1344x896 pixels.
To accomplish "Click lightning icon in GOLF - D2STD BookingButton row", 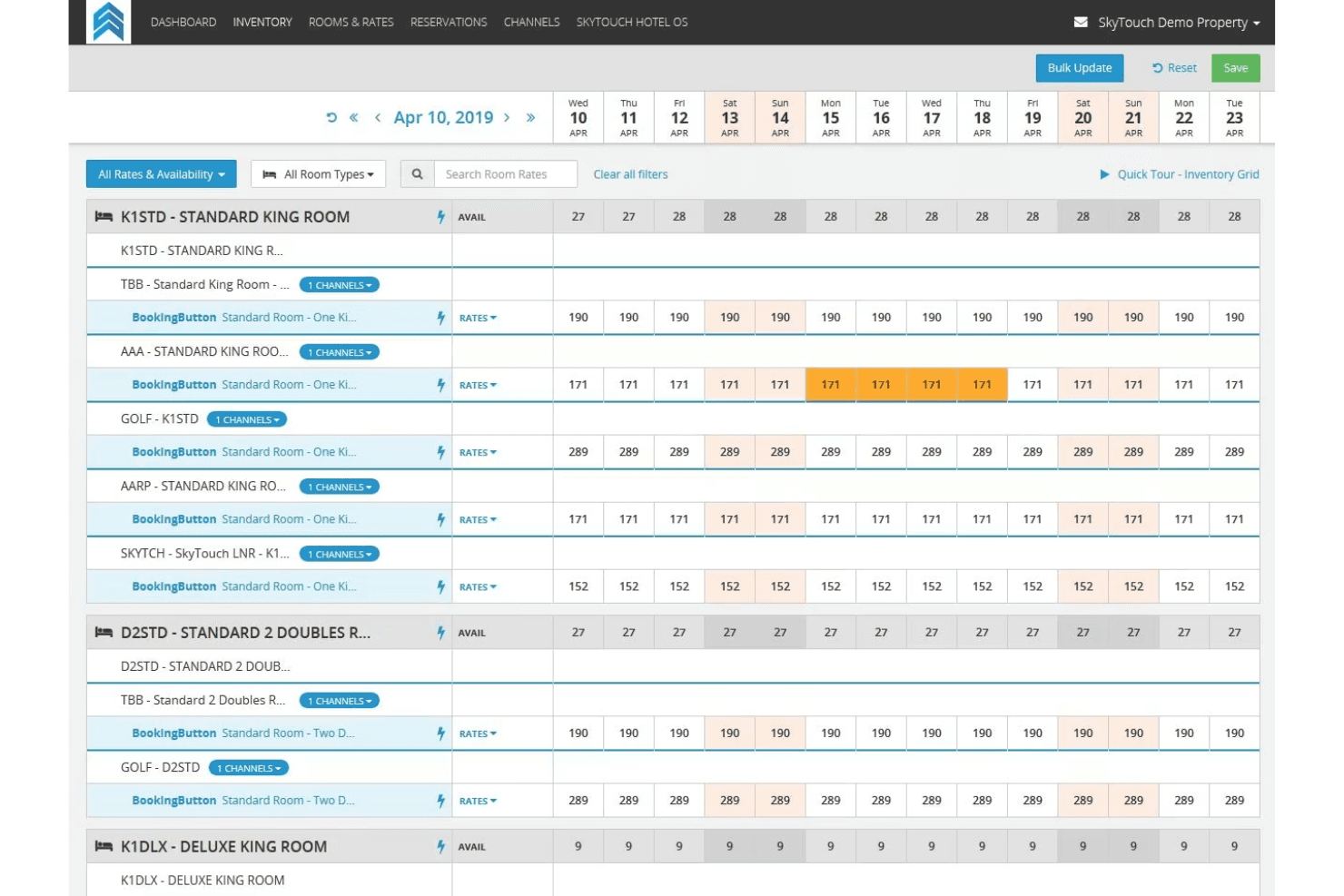I will [441, 801].
